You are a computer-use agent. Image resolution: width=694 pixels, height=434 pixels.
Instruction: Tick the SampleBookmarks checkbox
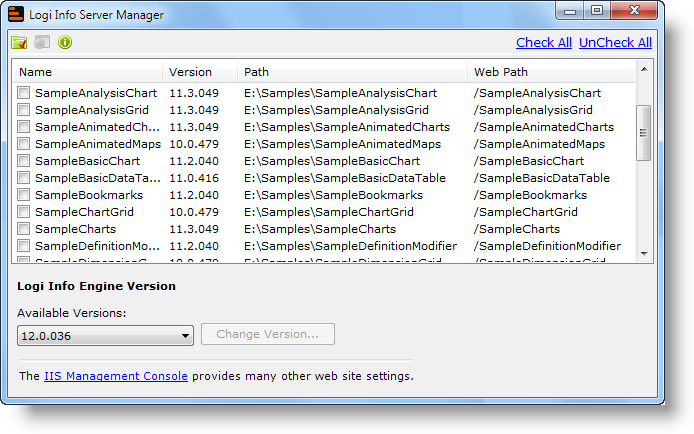23,195
